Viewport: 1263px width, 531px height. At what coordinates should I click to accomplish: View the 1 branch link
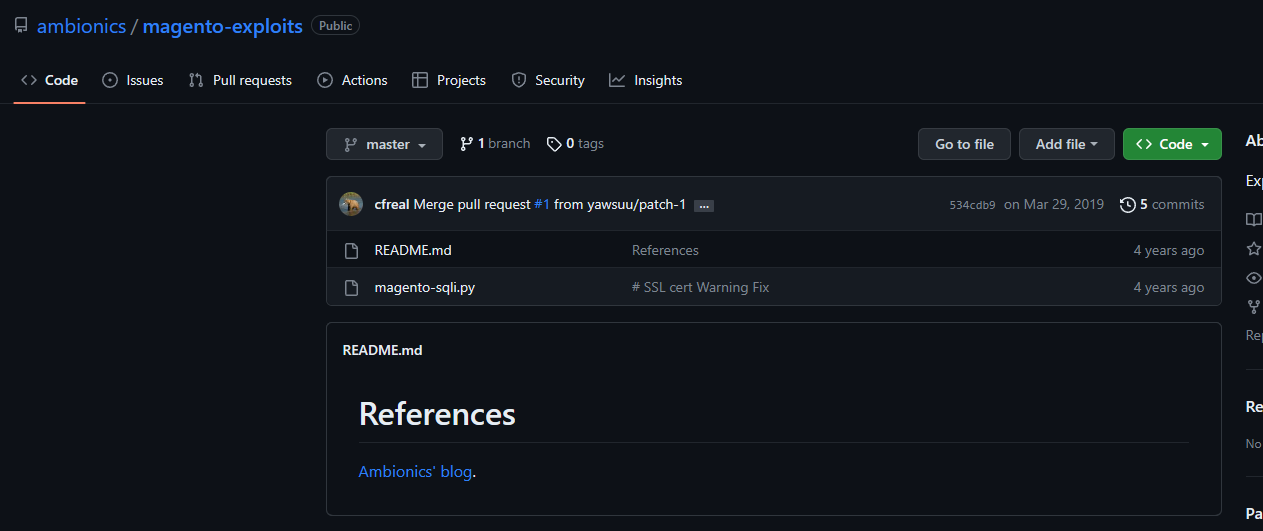pyautogui.click(x=495, y=144)
